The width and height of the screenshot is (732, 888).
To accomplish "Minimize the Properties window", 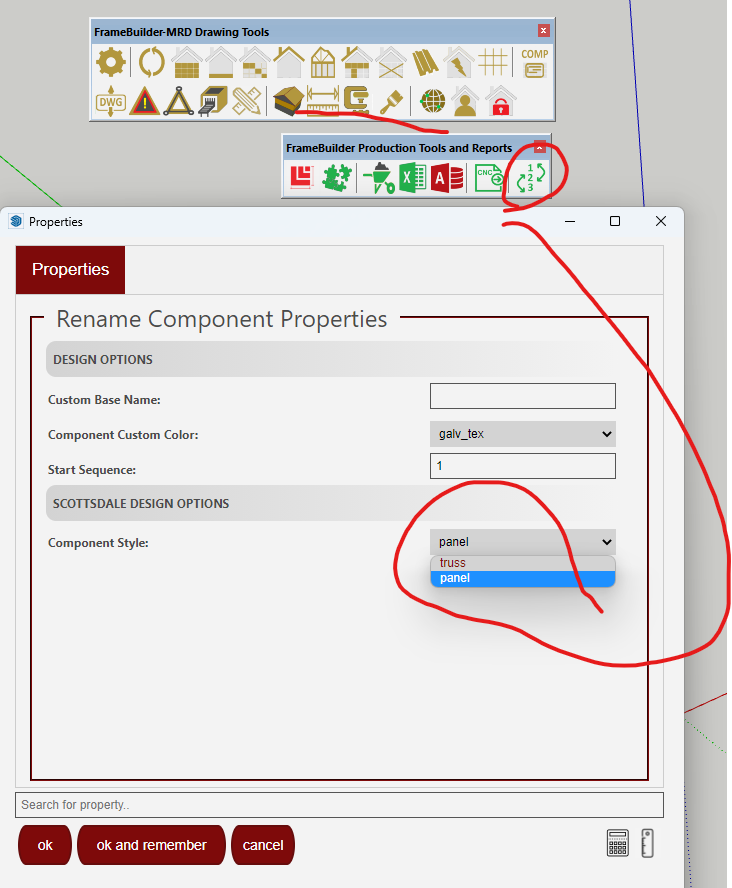I will tap(570, 221).
